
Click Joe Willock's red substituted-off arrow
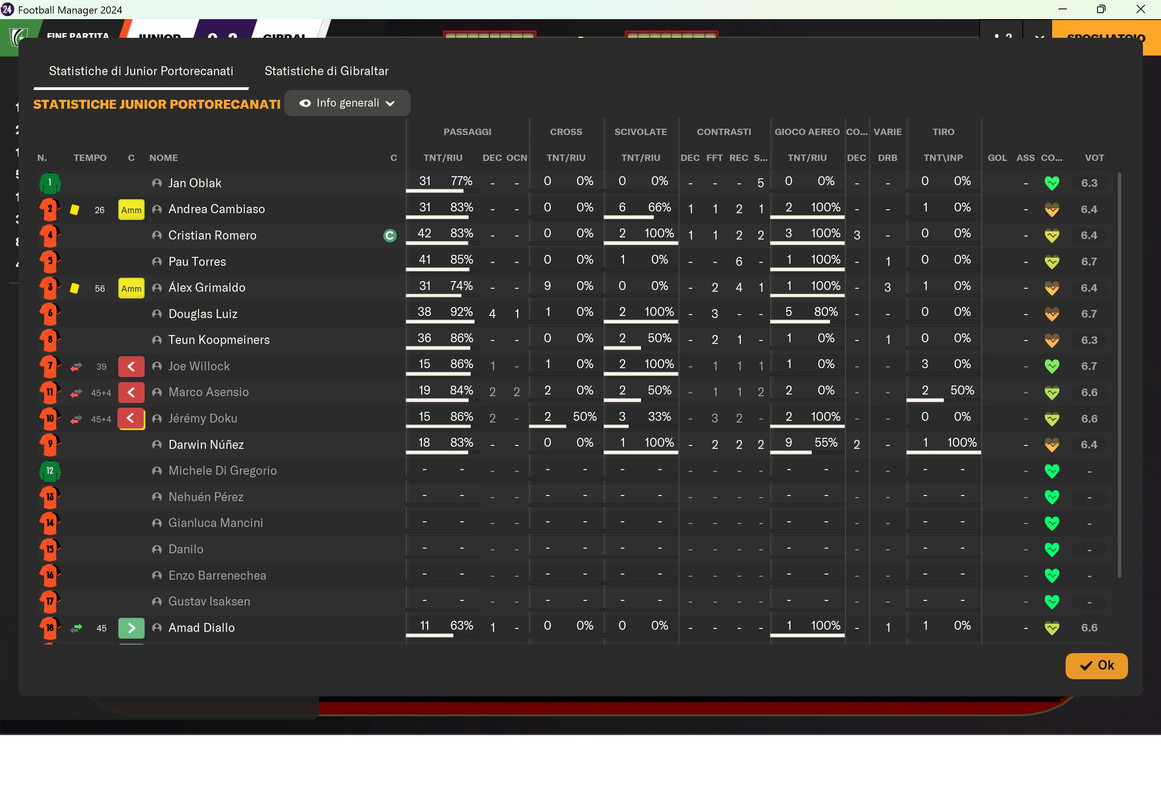pos(131,367)
